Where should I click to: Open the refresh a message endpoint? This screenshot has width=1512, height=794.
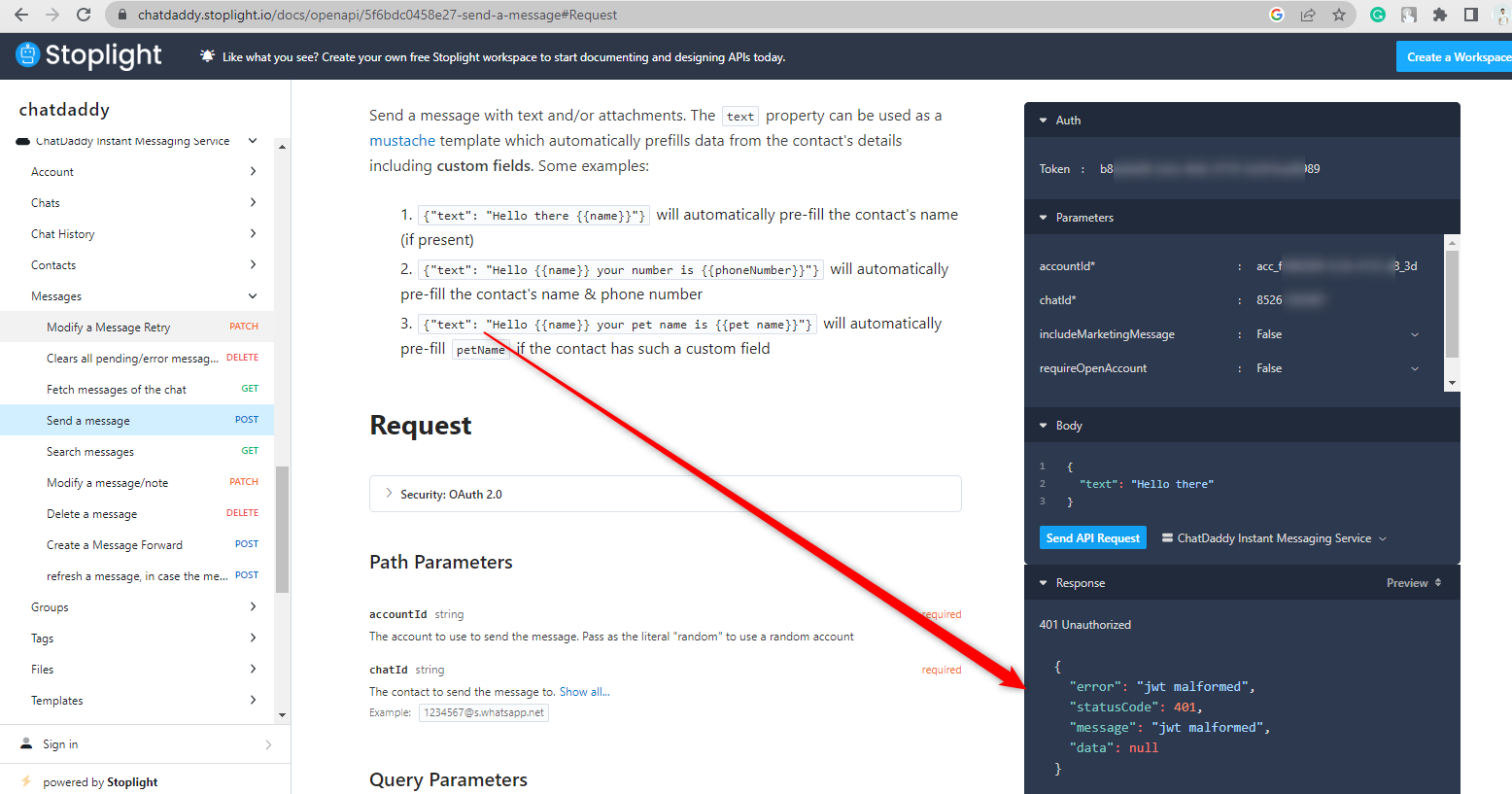pyautogui.click(x=137, y=576)
